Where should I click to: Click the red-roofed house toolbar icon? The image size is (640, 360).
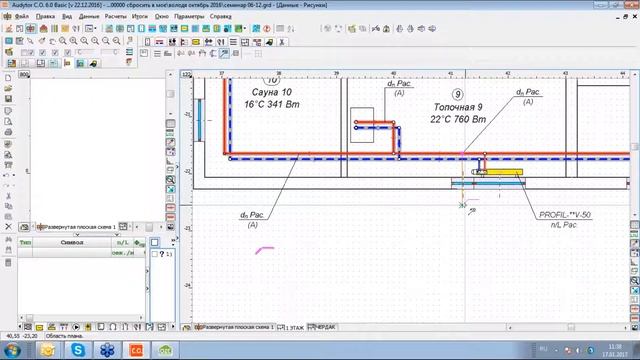(43, 29)
